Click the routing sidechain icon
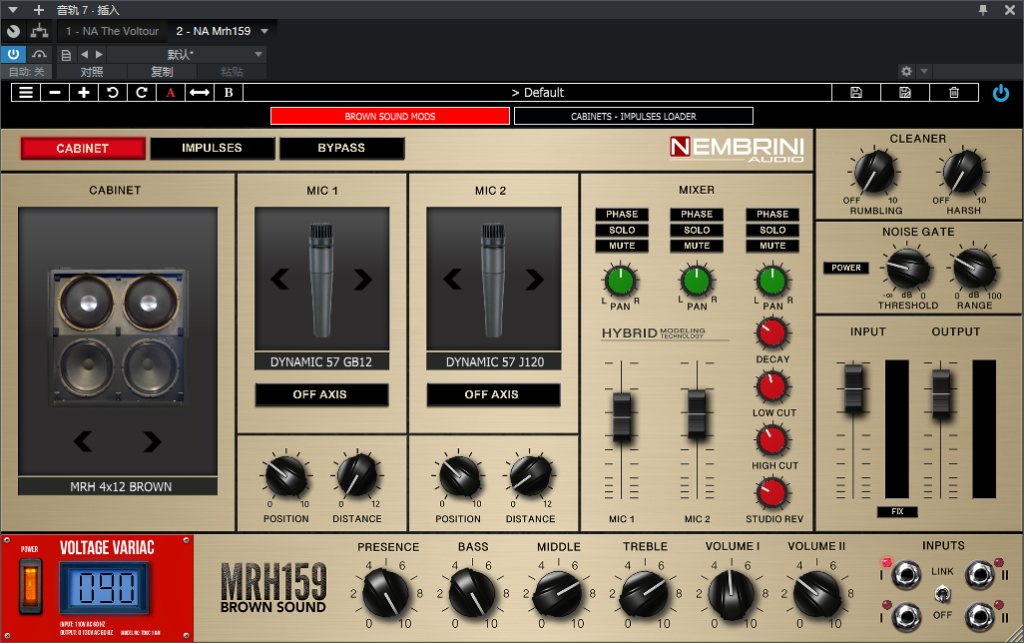The height and width of the screenshot is (643, 1024). (x=39, y=31)
